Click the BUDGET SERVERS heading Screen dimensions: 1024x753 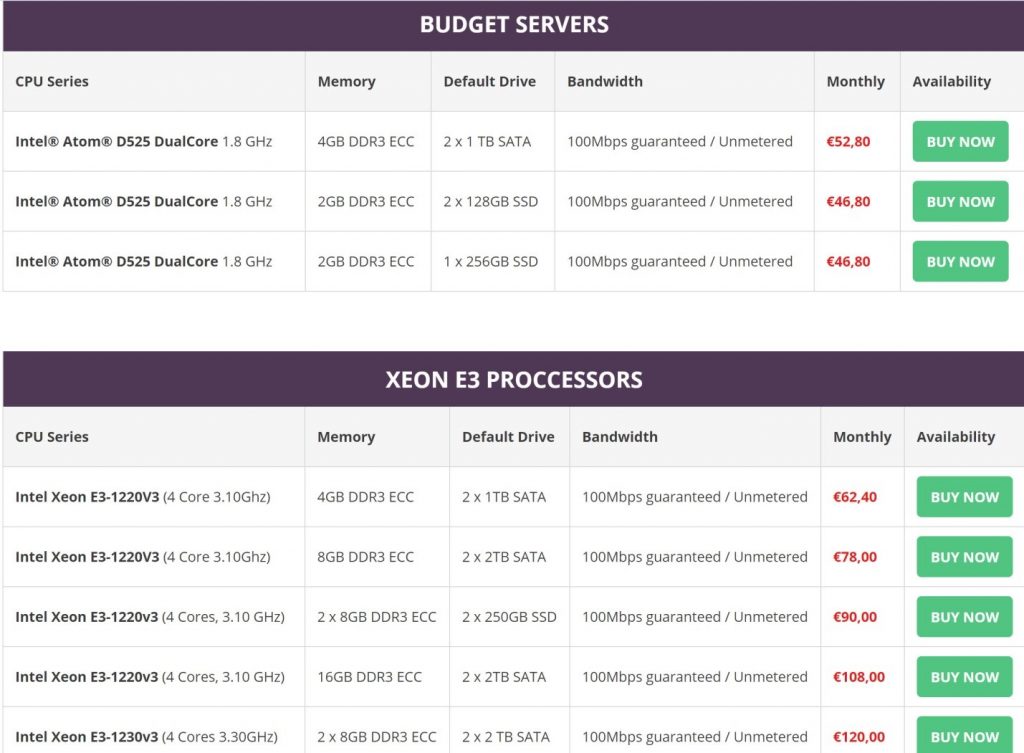[x=514, y=25]
